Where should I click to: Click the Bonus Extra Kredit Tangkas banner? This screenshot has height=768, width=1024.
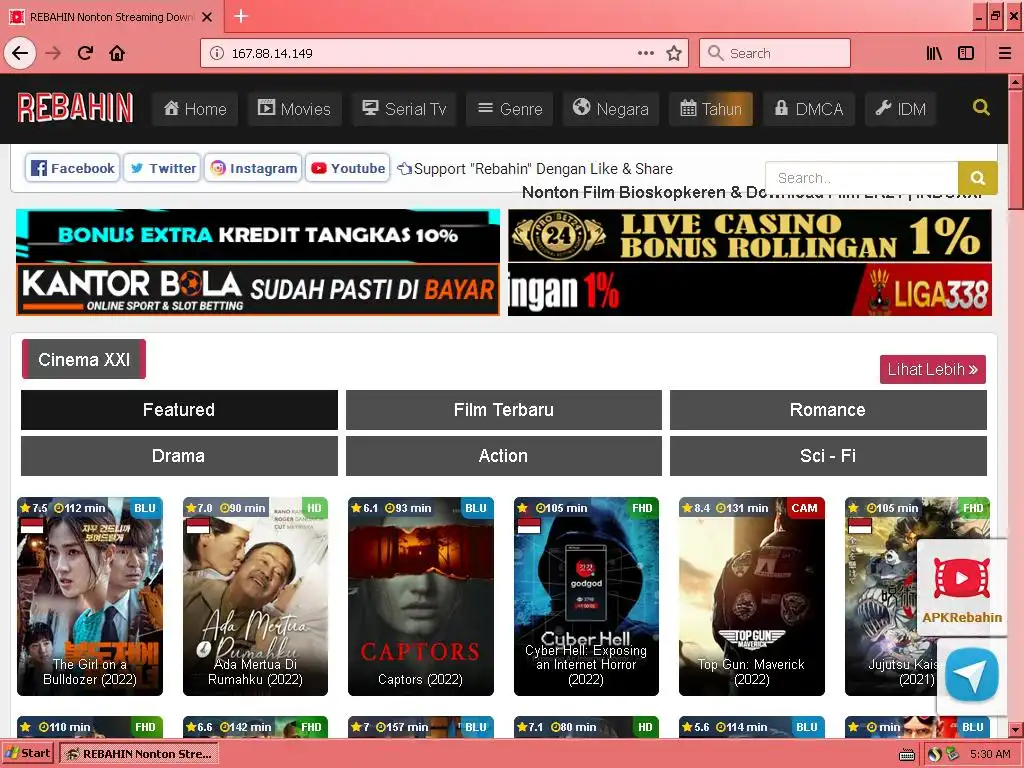pyautogui.click(x=258, y=235)
